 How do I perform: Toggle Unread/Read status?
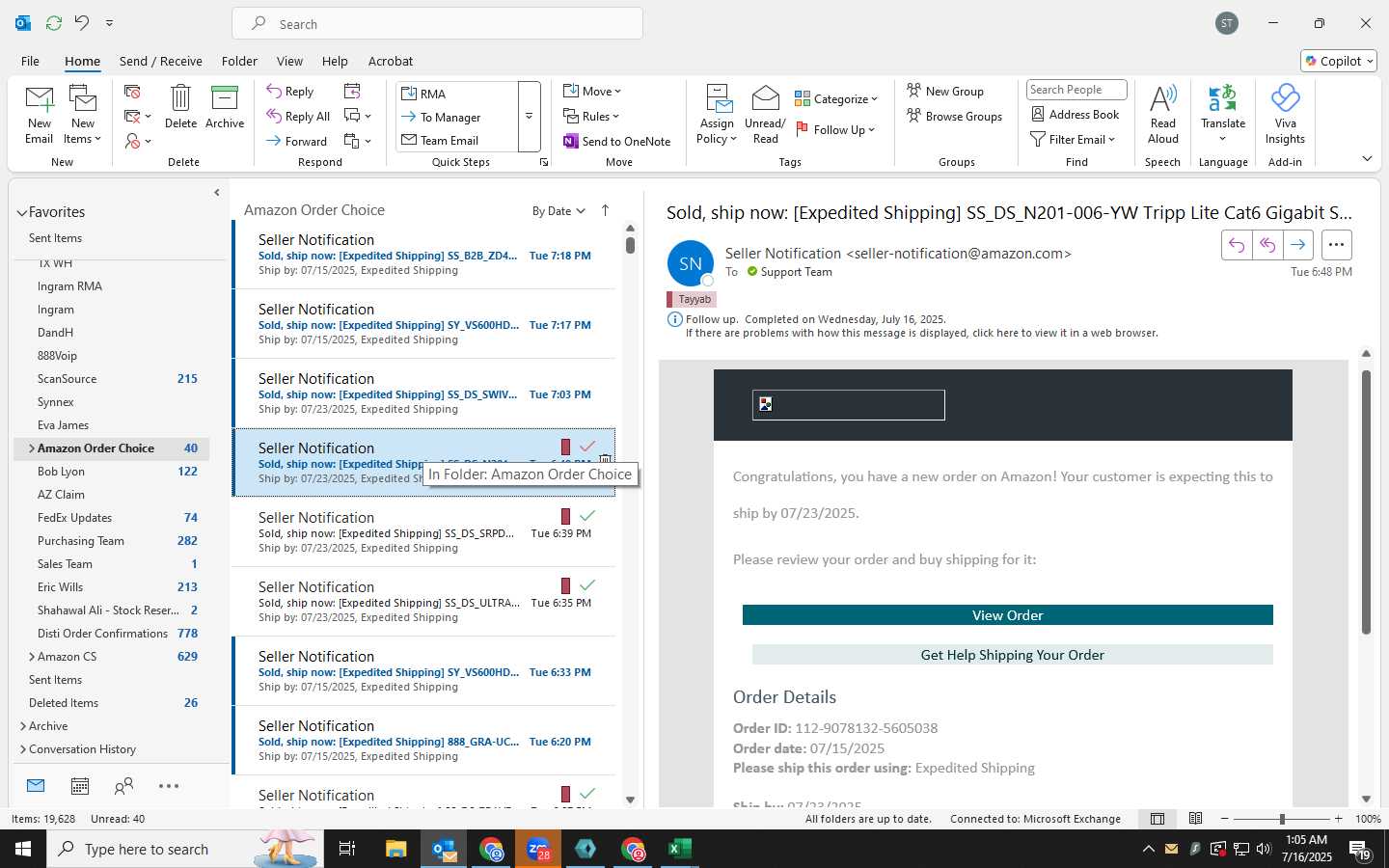coord(765,114)
